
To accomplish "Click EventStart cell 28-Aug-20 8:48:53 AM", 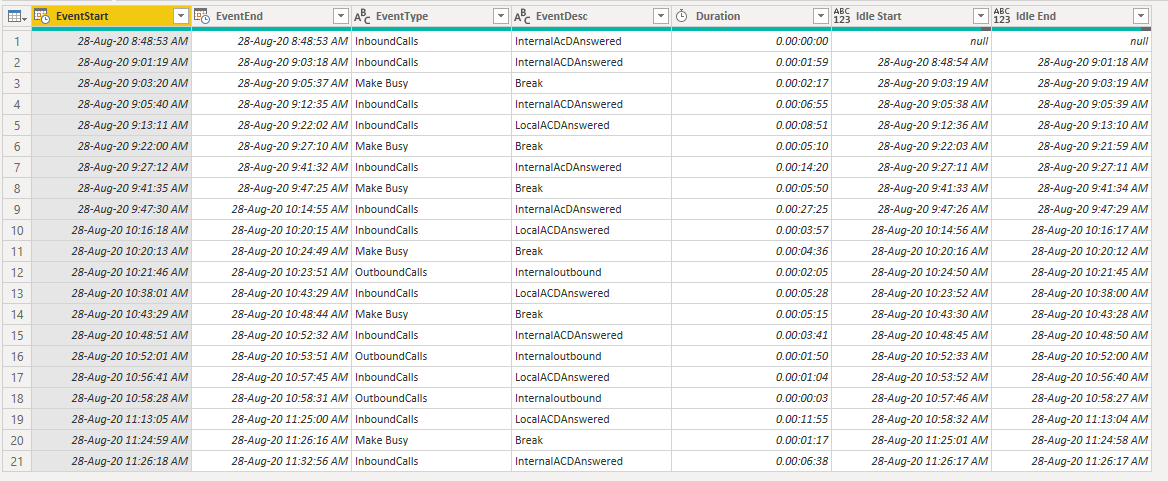I will click(x=112, y=41).
